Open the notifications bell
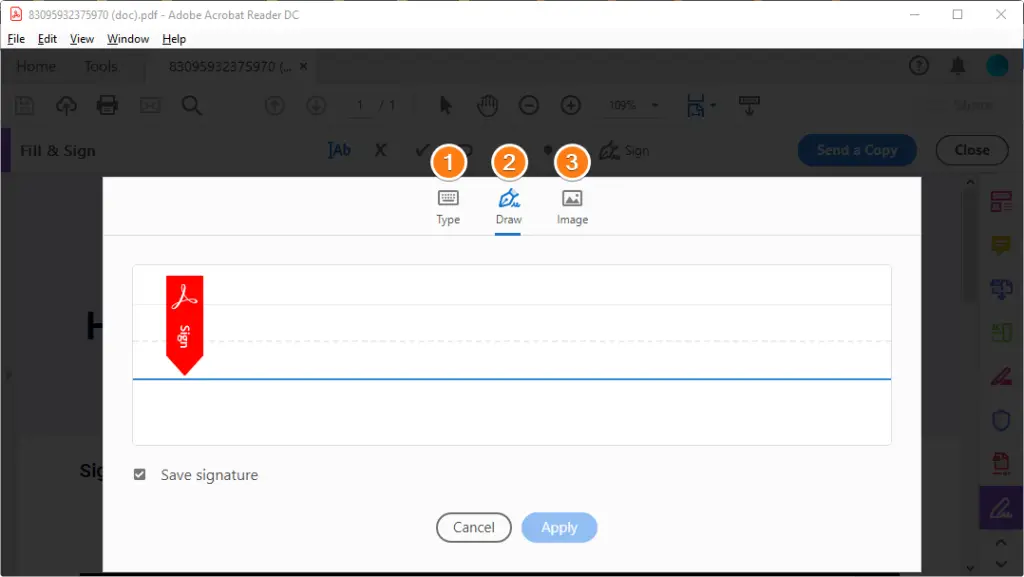The height and width of the screenshot is (577, 1024). [957, 66]
